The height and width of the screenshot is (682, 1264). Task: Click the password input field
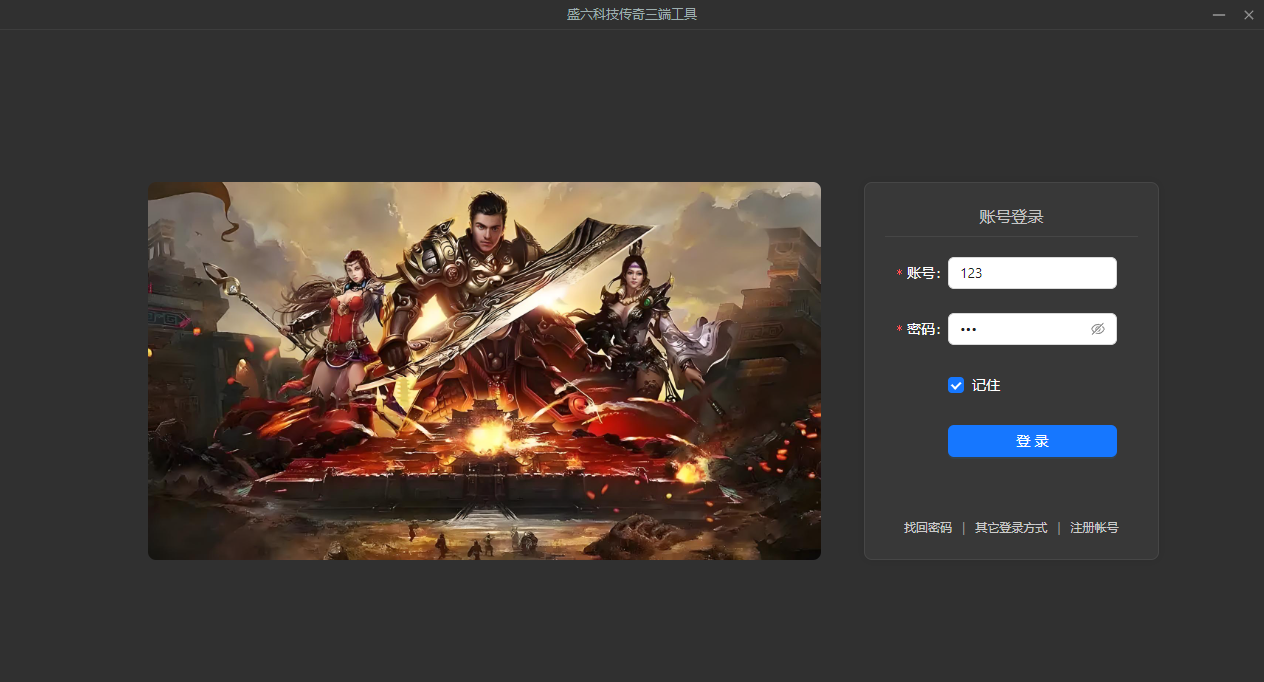tap(1020, 329)
